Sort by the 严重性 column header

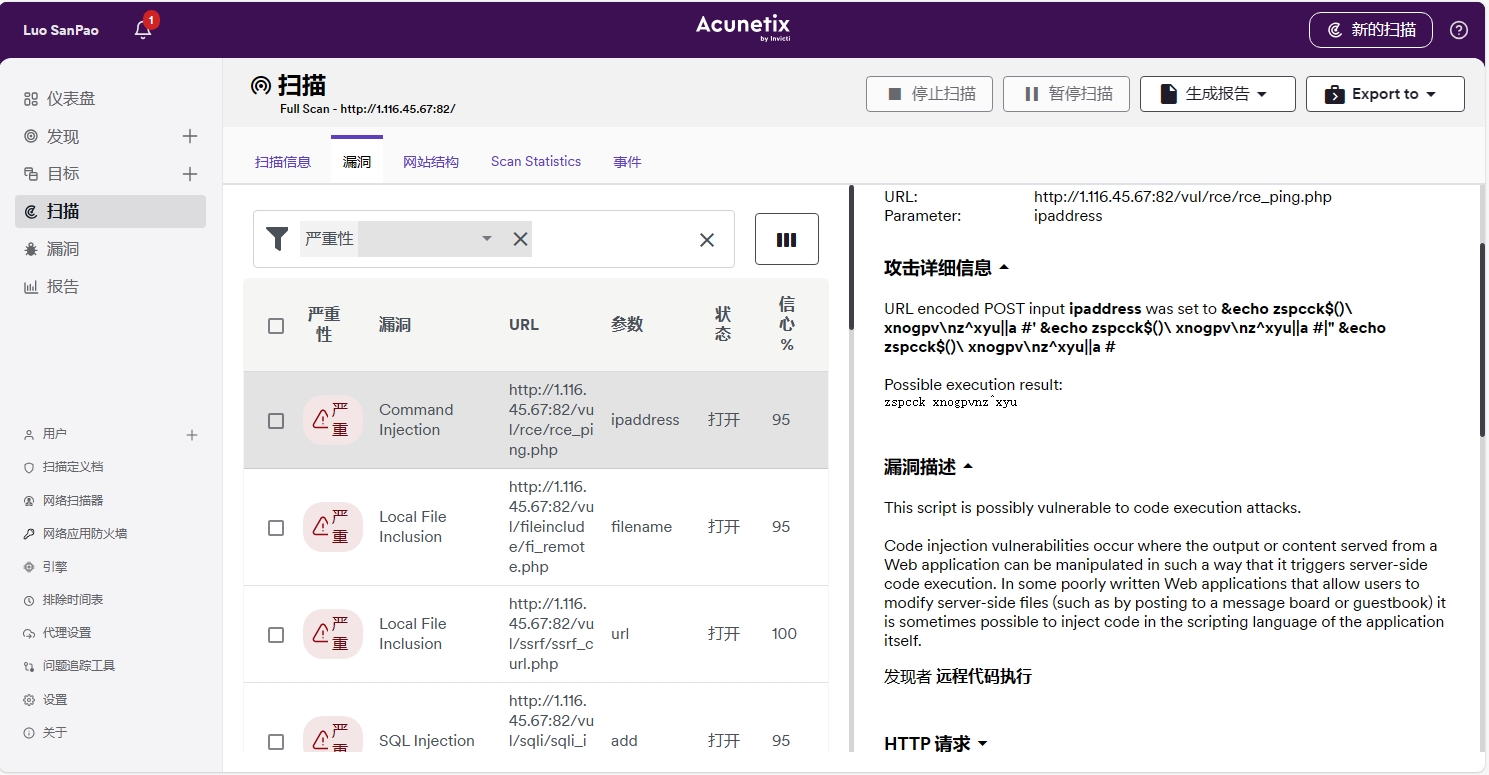click(324, 325)
